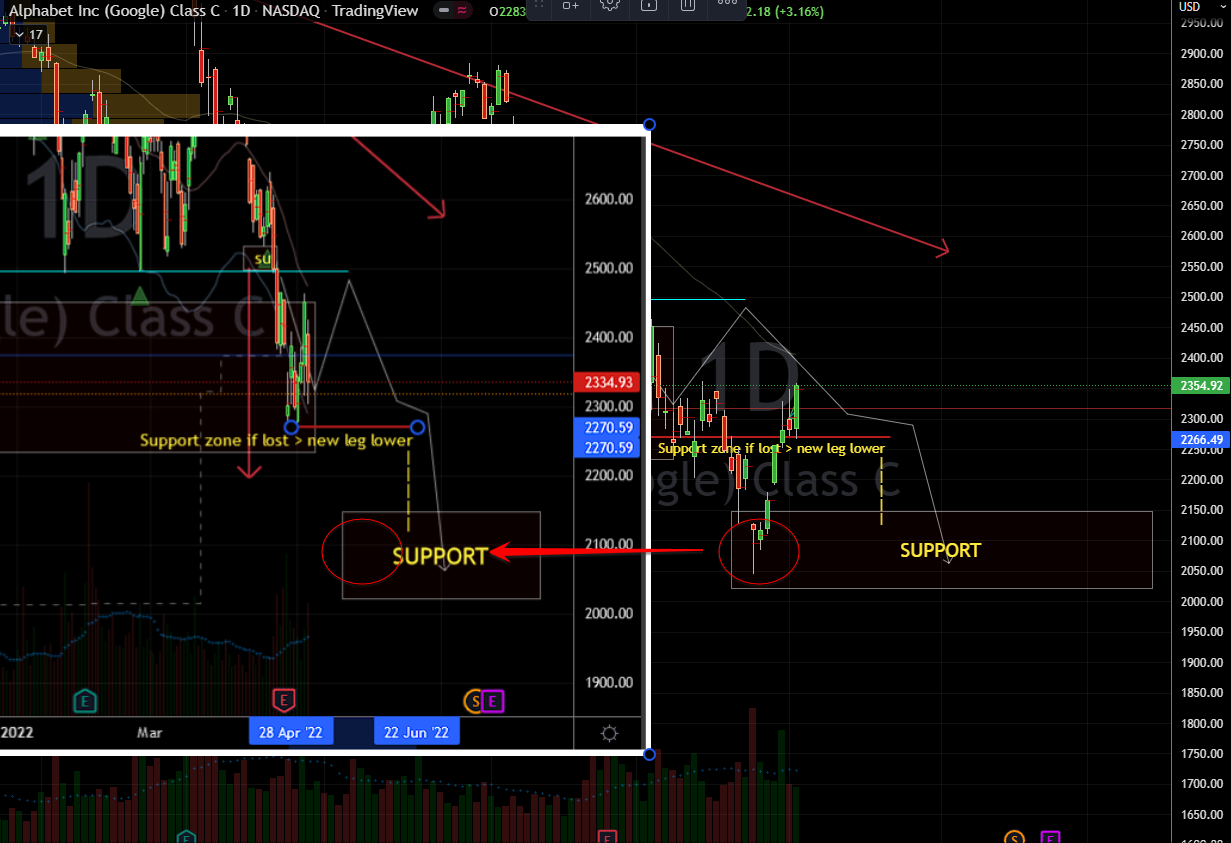Select the top-right blue image anchor handle
The image size is (1231, 843).
[x=649, y=125]
